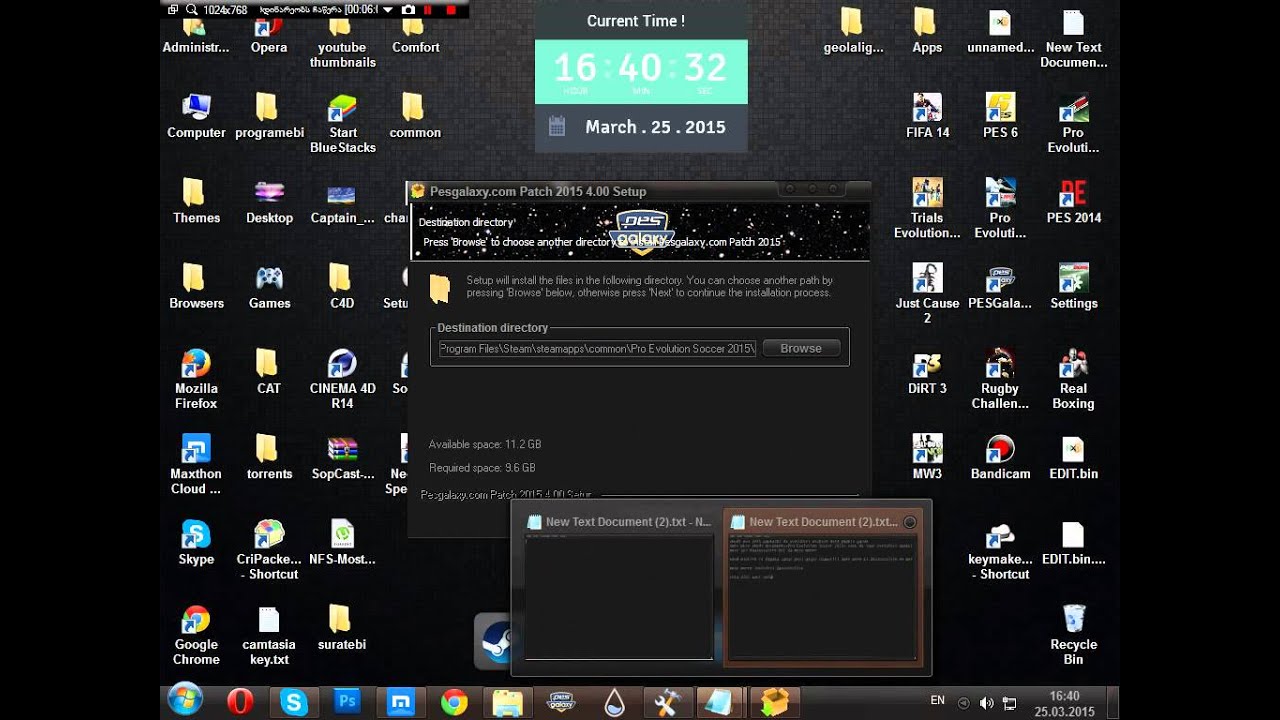Open Google Chrome desktop shortcut

(196, 636)
